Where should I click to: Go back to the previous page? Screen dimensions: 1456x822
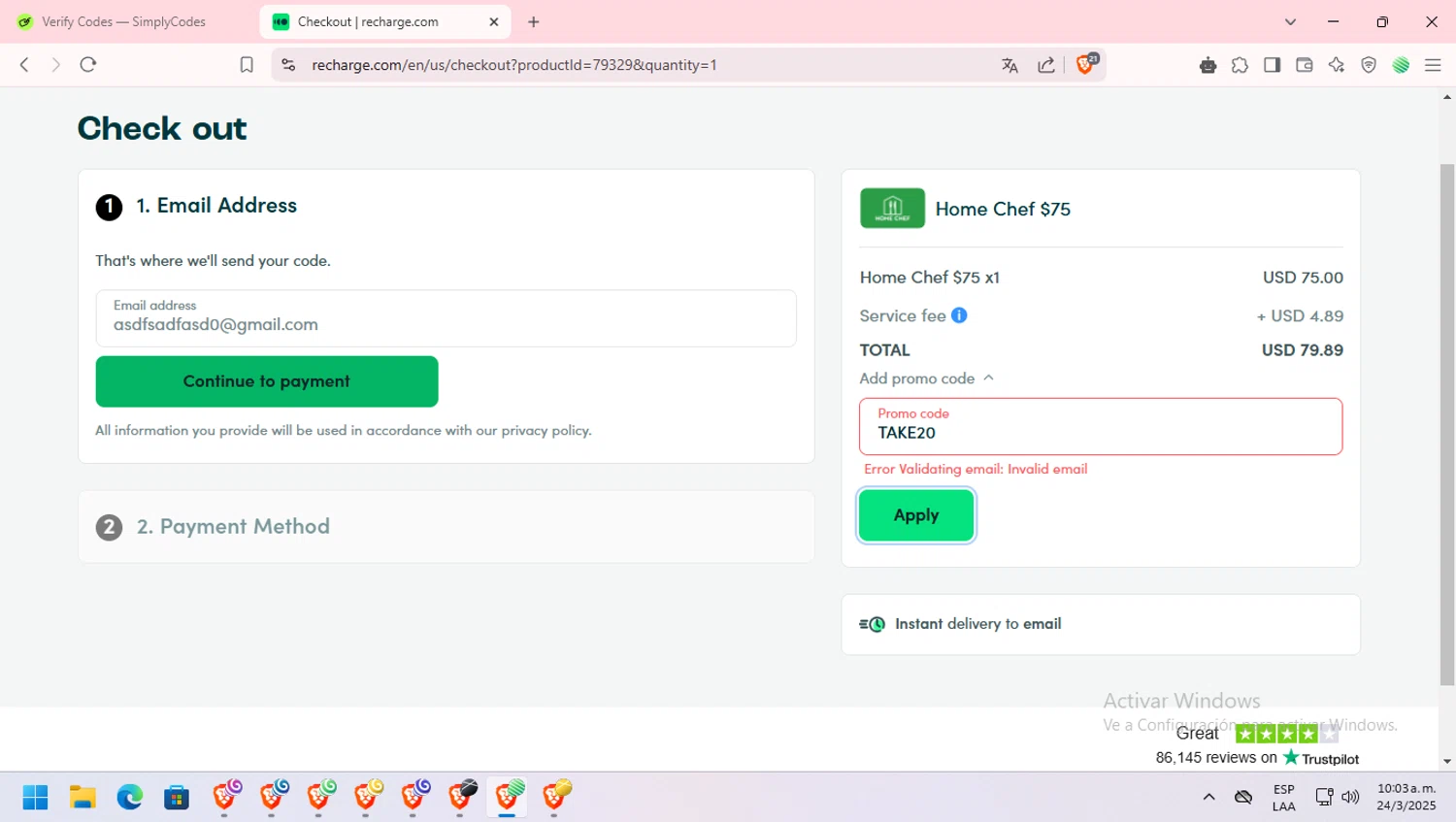coord(24,65)
